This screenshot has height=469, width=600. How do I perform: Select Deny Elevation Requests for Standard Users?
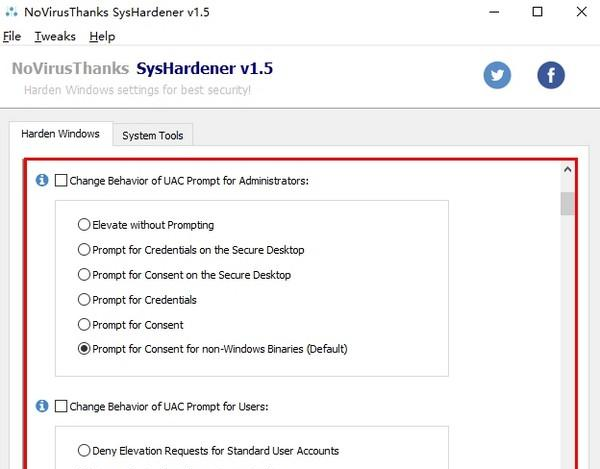tap(84, 451)
